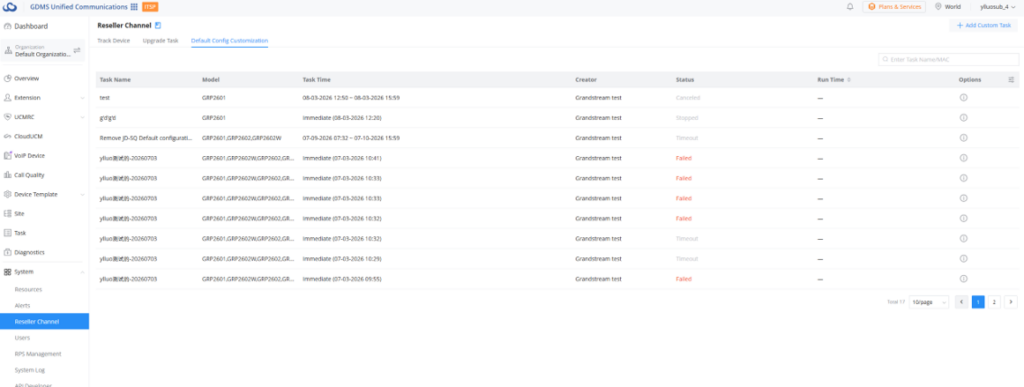Click Failed status for the 09:55 task

click(x=683, y=279)
